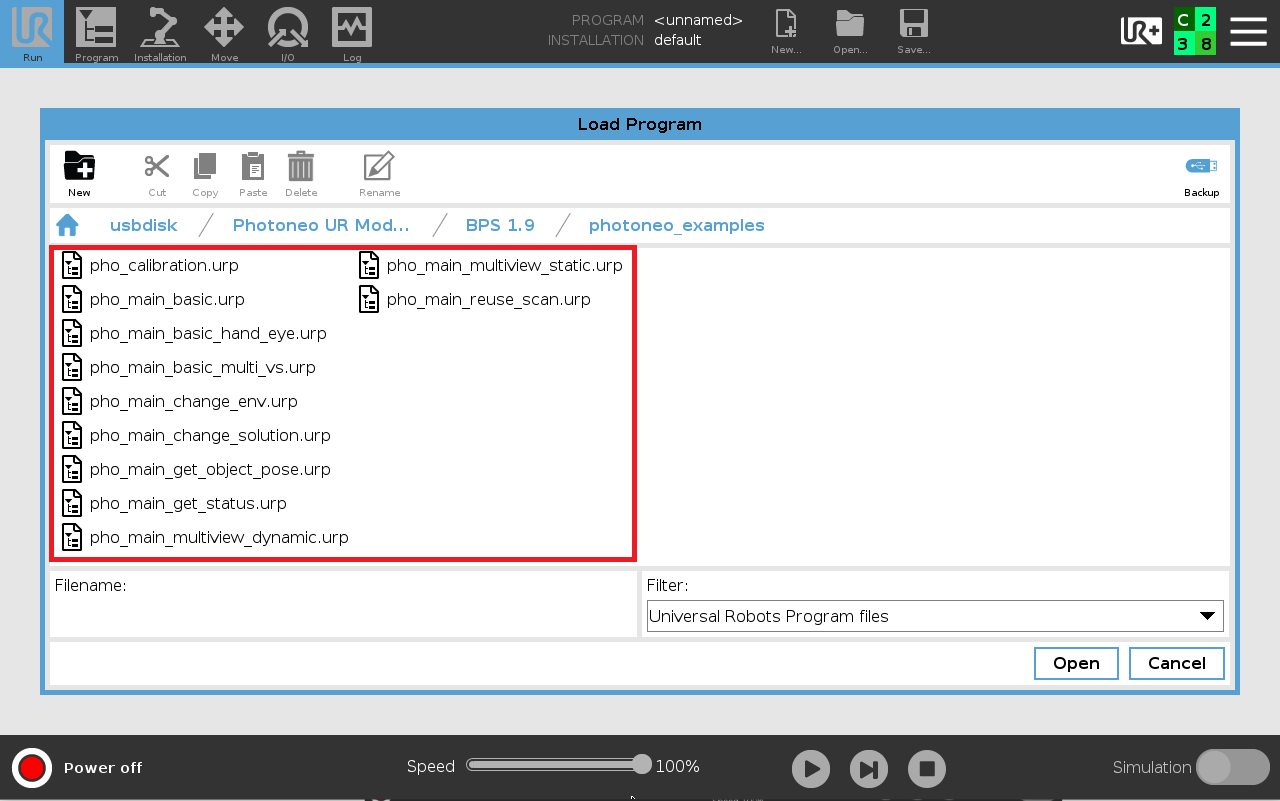Click the default installation name
Image resolution: width=1280 pixels, height=801 pixels.
click(x=677, y=40)
